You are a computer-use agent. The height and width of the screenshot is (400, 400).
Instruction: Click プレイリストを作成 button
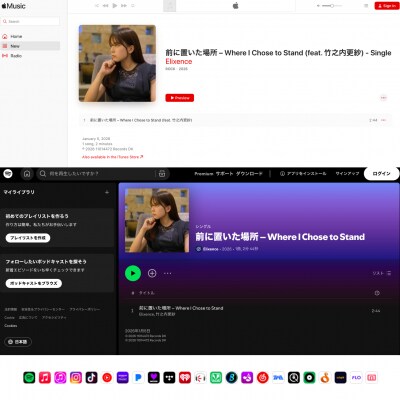pos(28,238)
